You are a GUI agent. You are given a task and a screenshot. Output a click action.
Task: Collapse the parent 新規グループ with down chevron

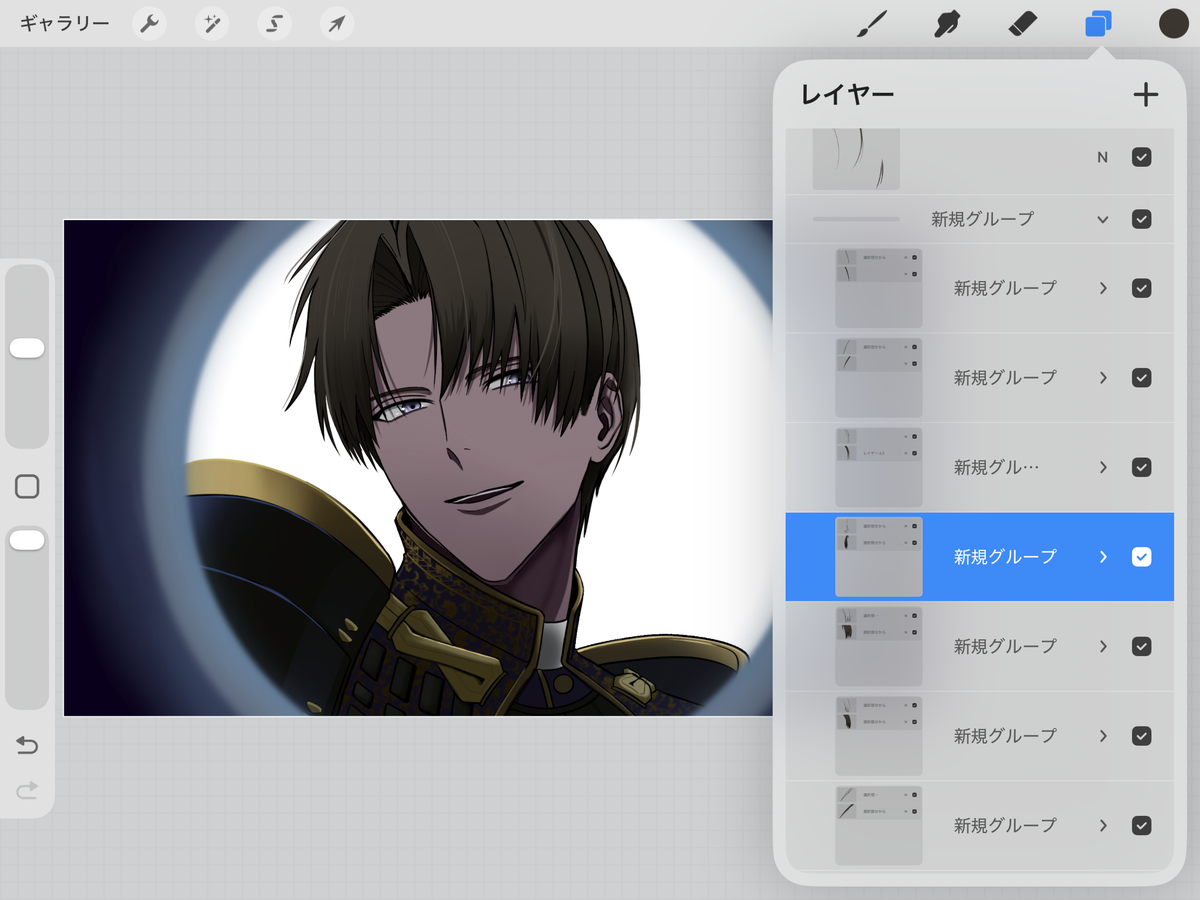[1103, 219]
